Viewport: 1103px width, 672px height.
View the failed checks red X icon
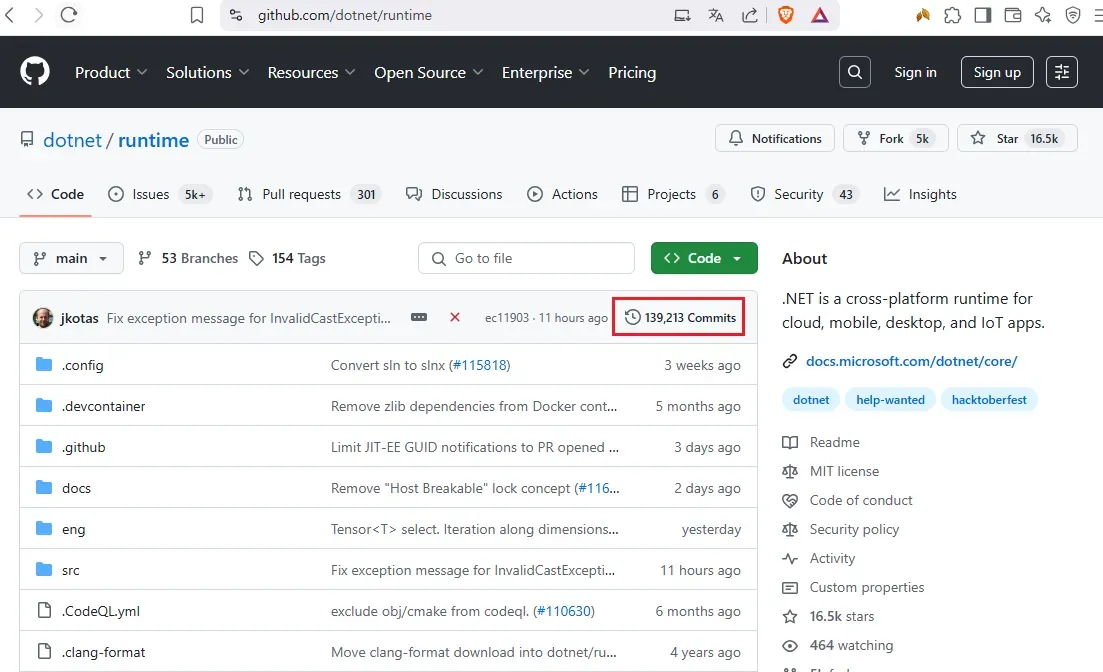click(x=455, y=317)
